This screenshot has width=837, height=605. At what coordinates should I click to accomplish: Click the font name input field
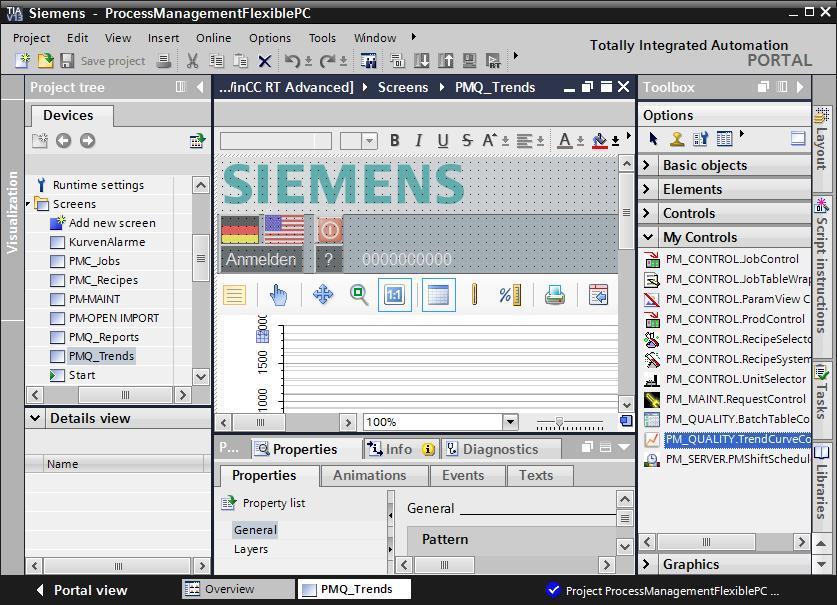[275, 141]
